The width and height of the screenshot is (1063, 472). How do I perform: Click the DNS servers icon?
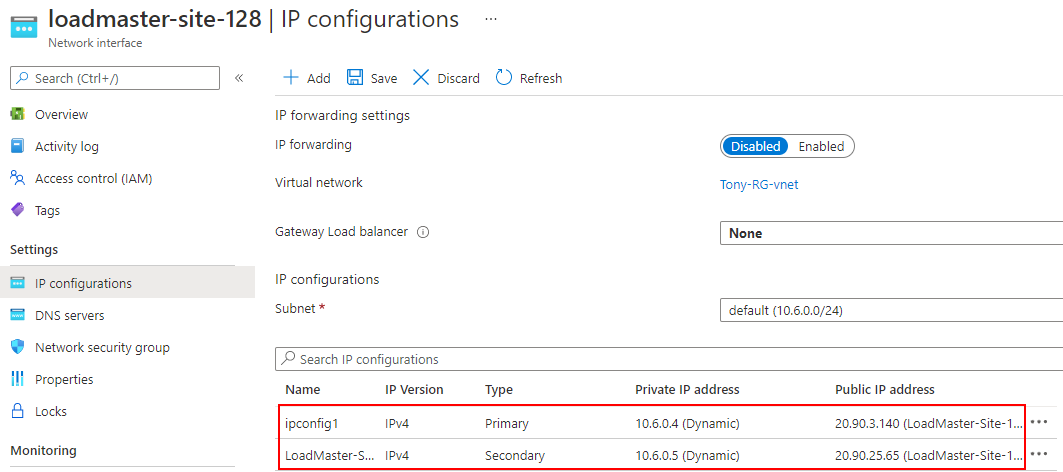point(18,315)
